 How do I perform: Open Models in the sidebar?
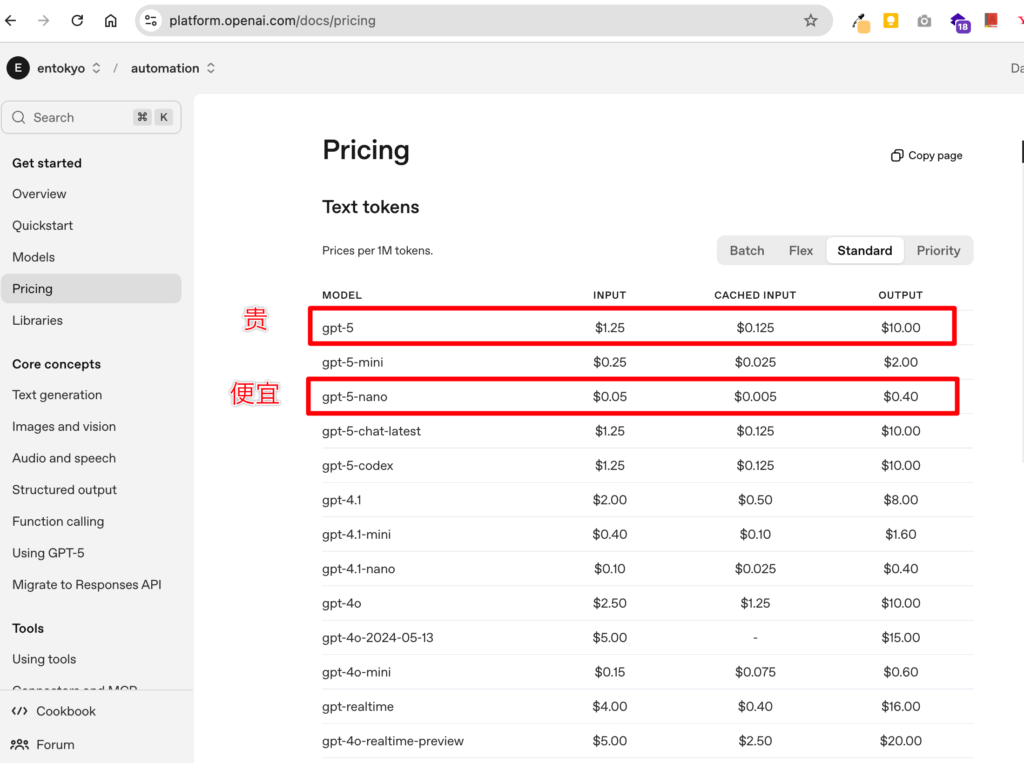coord(34,257)
